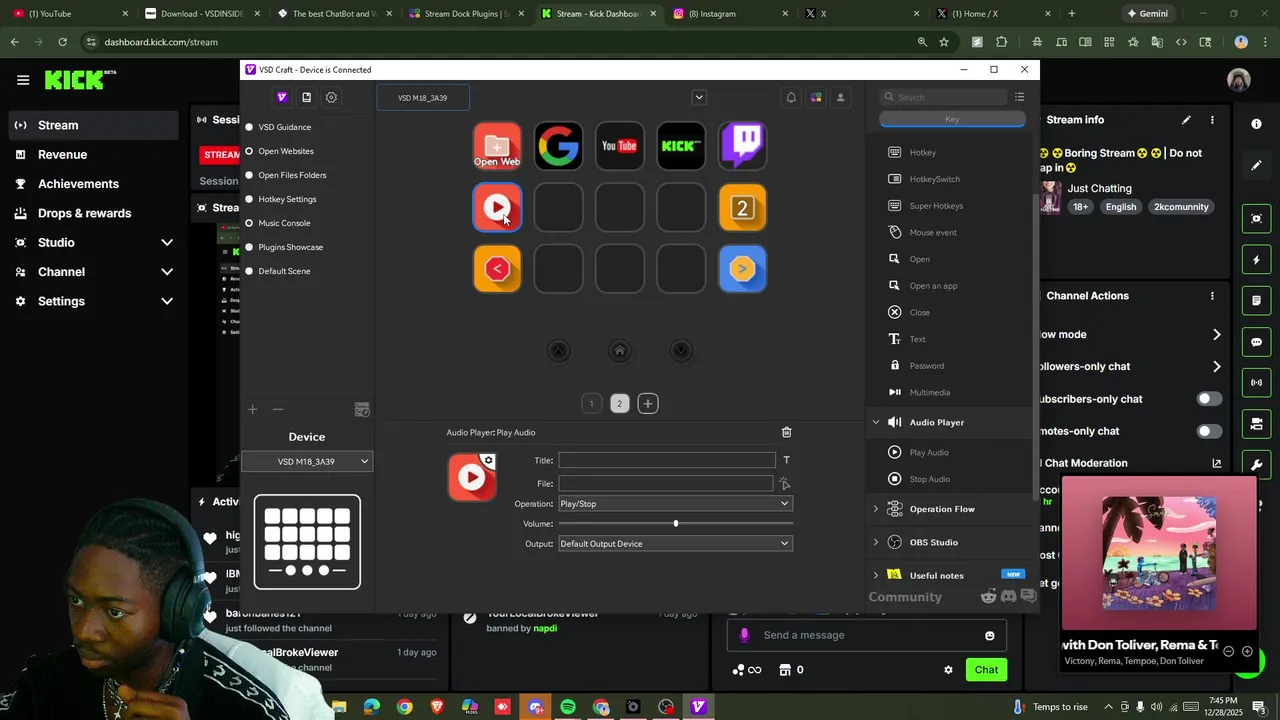
Task: Open Revenue in the Kick sidebar
Action: click(x=62, y=155)
